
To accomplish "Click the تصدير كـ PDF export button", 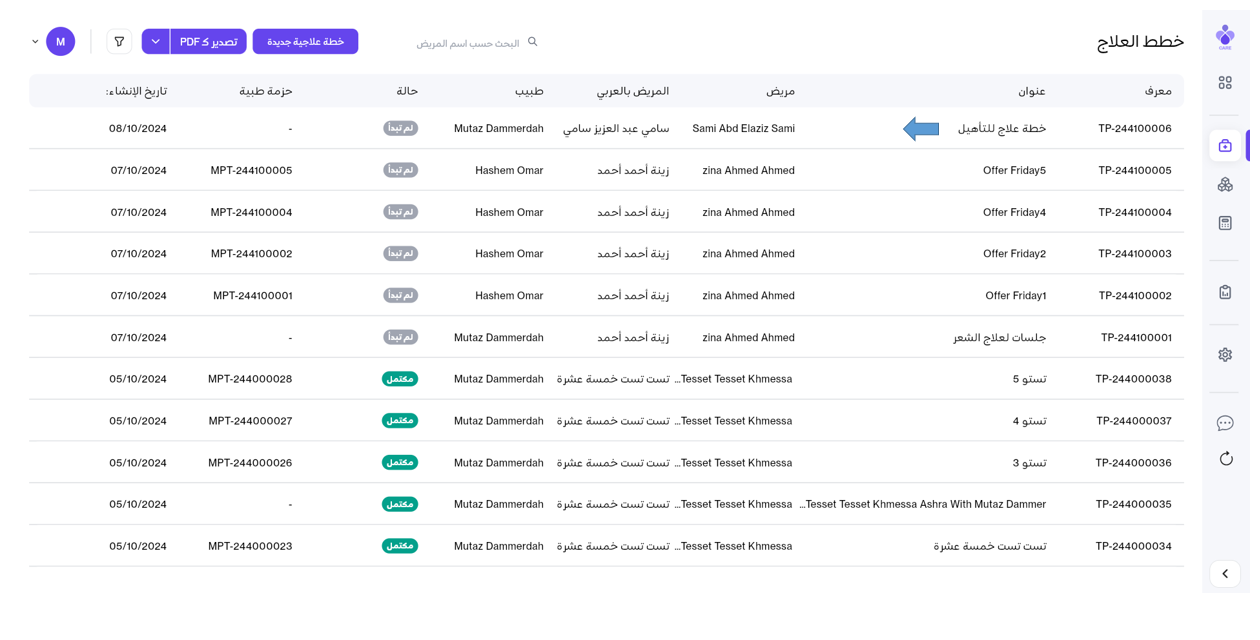I will 208,42.
